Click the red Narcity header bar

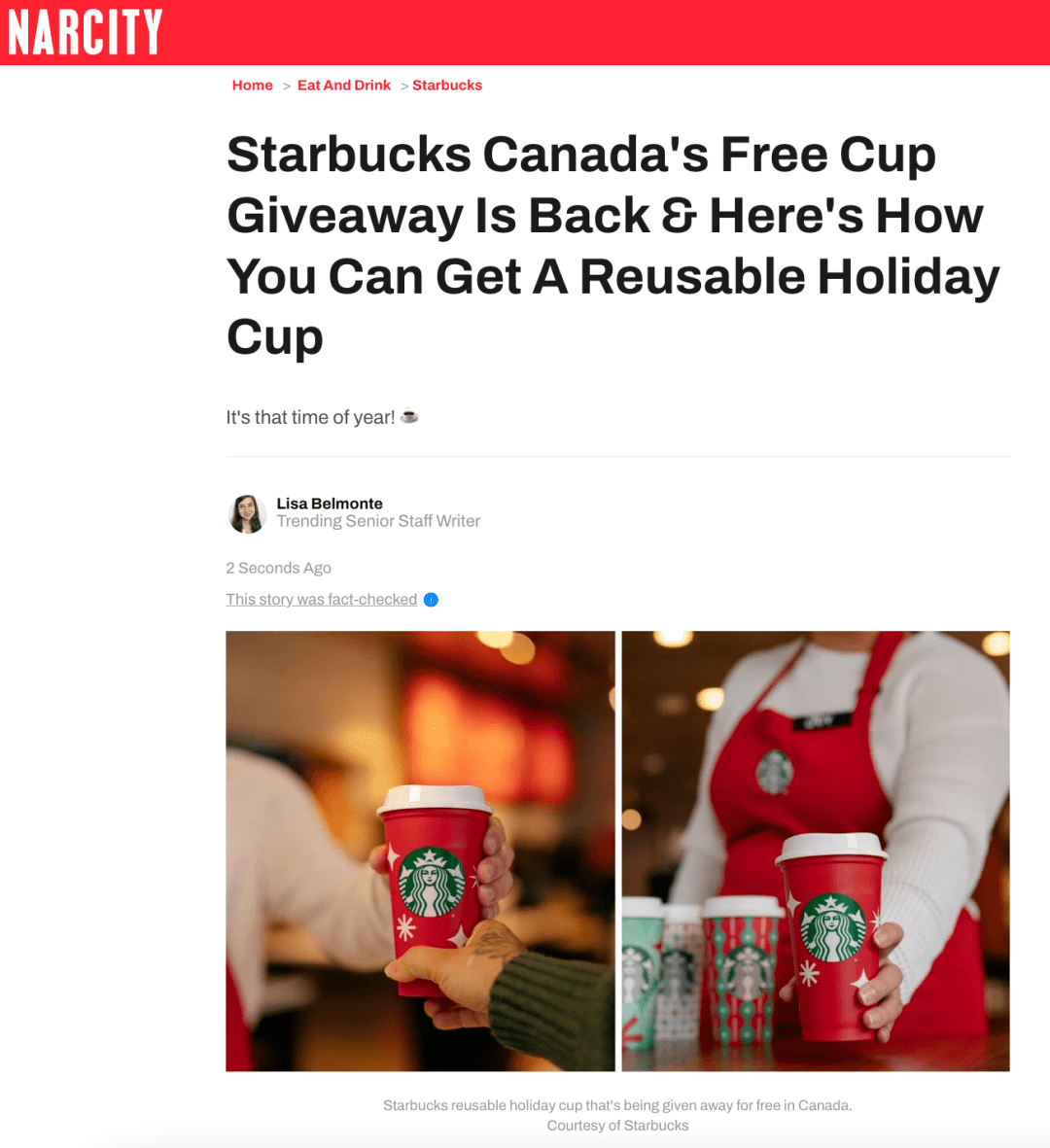coord(525,32)
